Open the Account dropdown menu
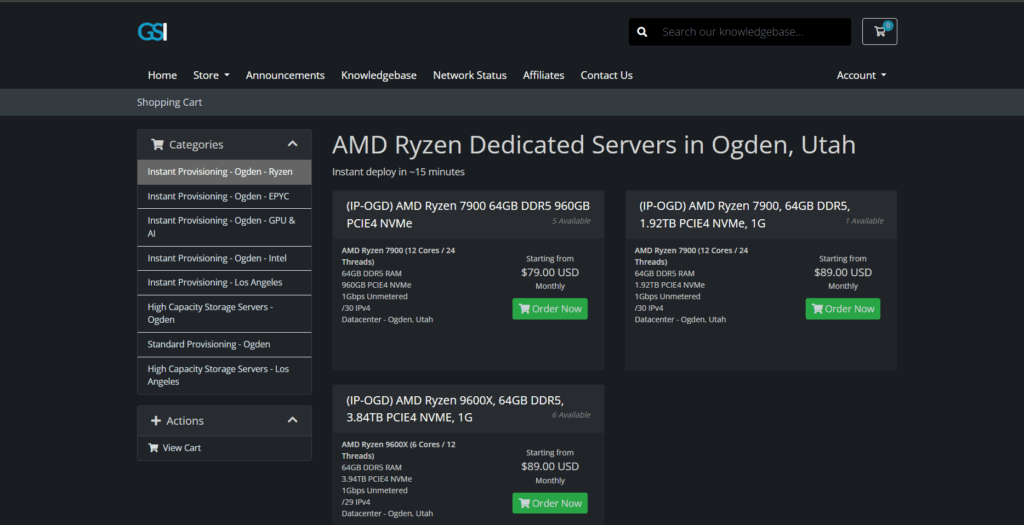 tap(861, 75)
